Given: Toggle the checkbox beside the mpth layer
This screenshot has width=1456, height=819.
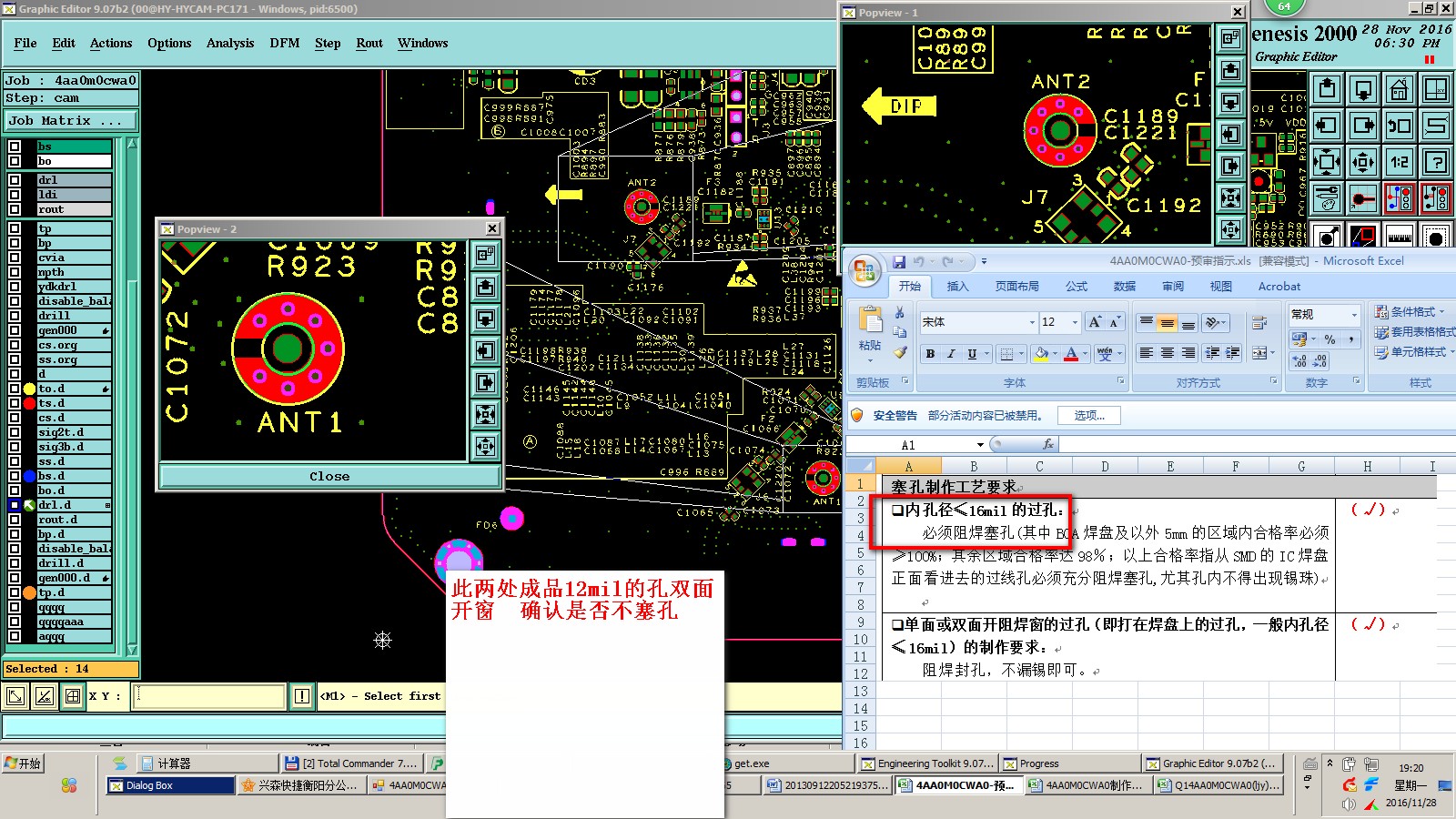Looking at the screenshot, I should [x=15, y=272].
